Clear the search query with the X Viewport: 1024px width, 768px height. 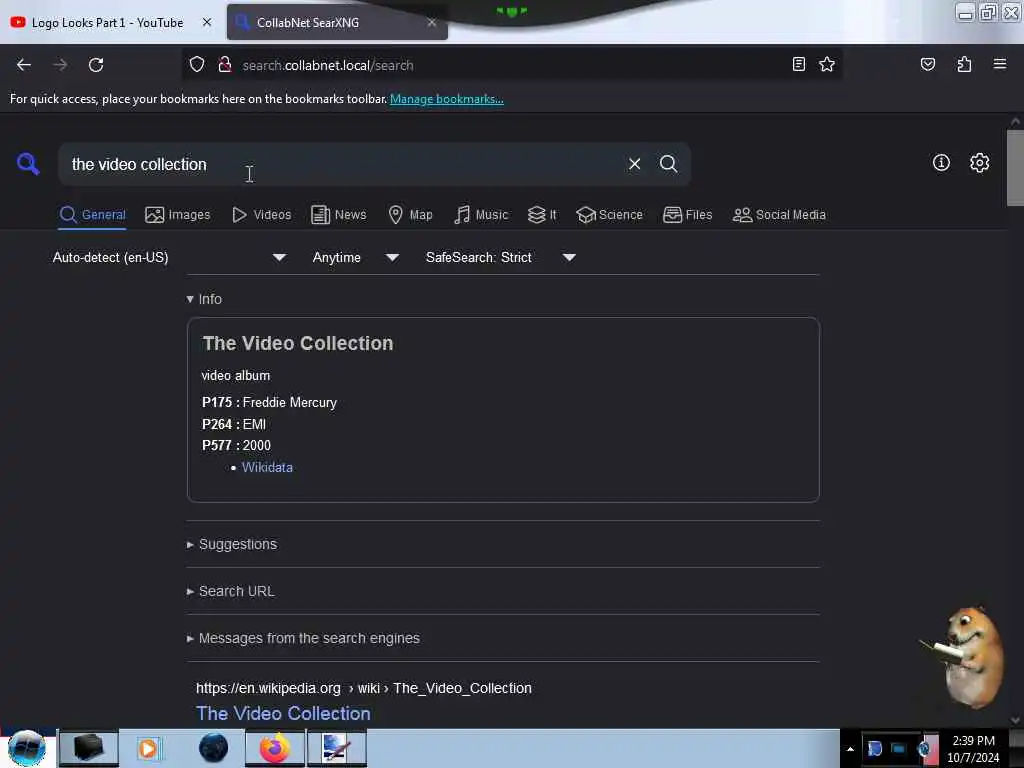[634, 164]
